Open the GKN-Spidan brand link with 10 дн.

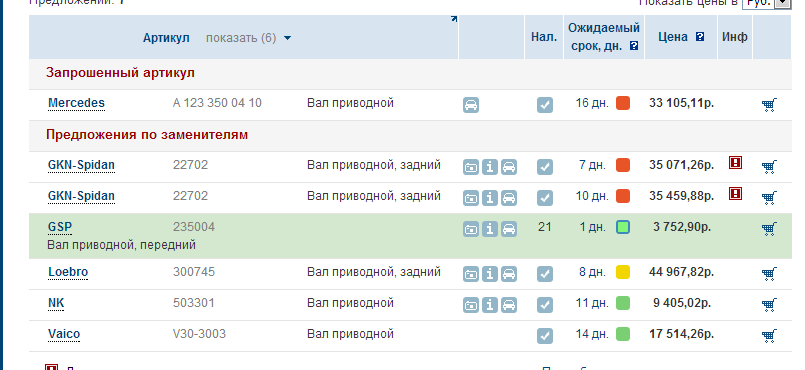tap(81, 196)
